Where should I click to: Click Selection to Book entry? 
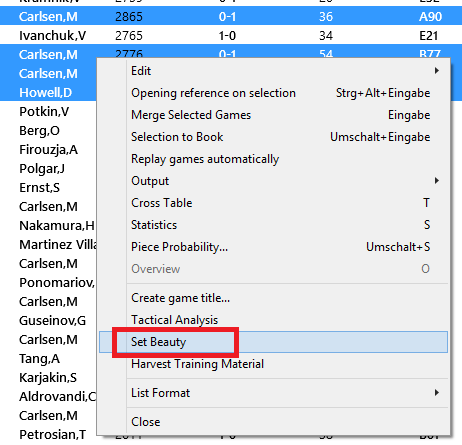coord(273,137)
